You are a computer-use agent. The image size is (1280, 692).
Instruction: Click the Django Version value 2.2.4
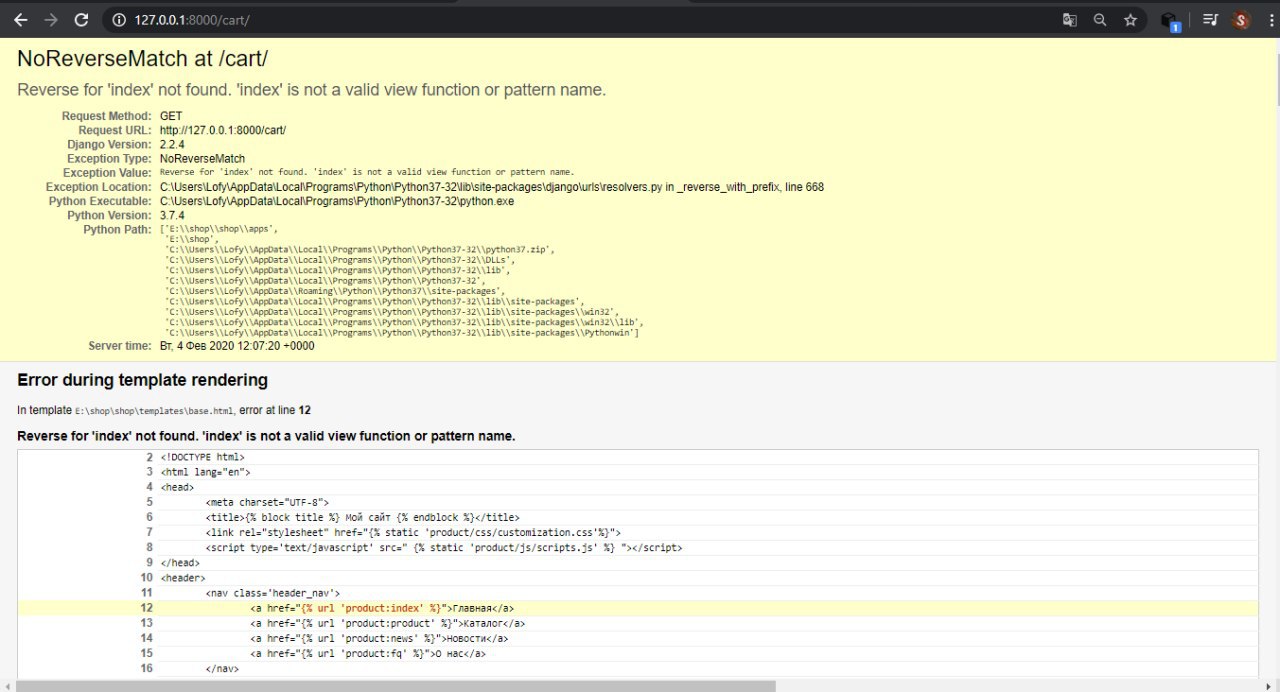pyautogui.click(x=172, y=144)
